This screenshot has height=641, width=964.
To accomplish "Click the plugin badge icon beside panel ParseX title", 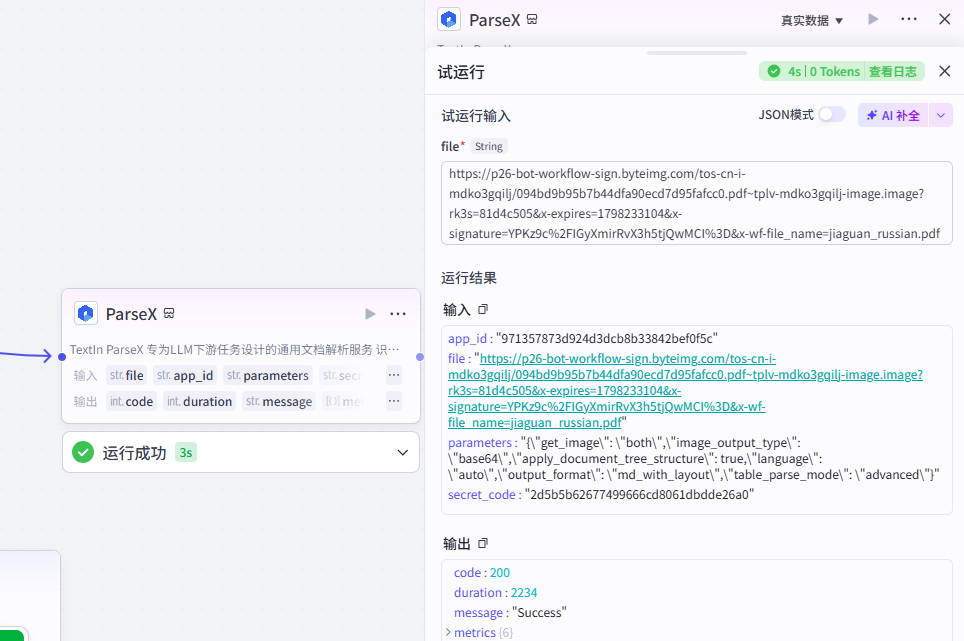I will pos(532,20).
